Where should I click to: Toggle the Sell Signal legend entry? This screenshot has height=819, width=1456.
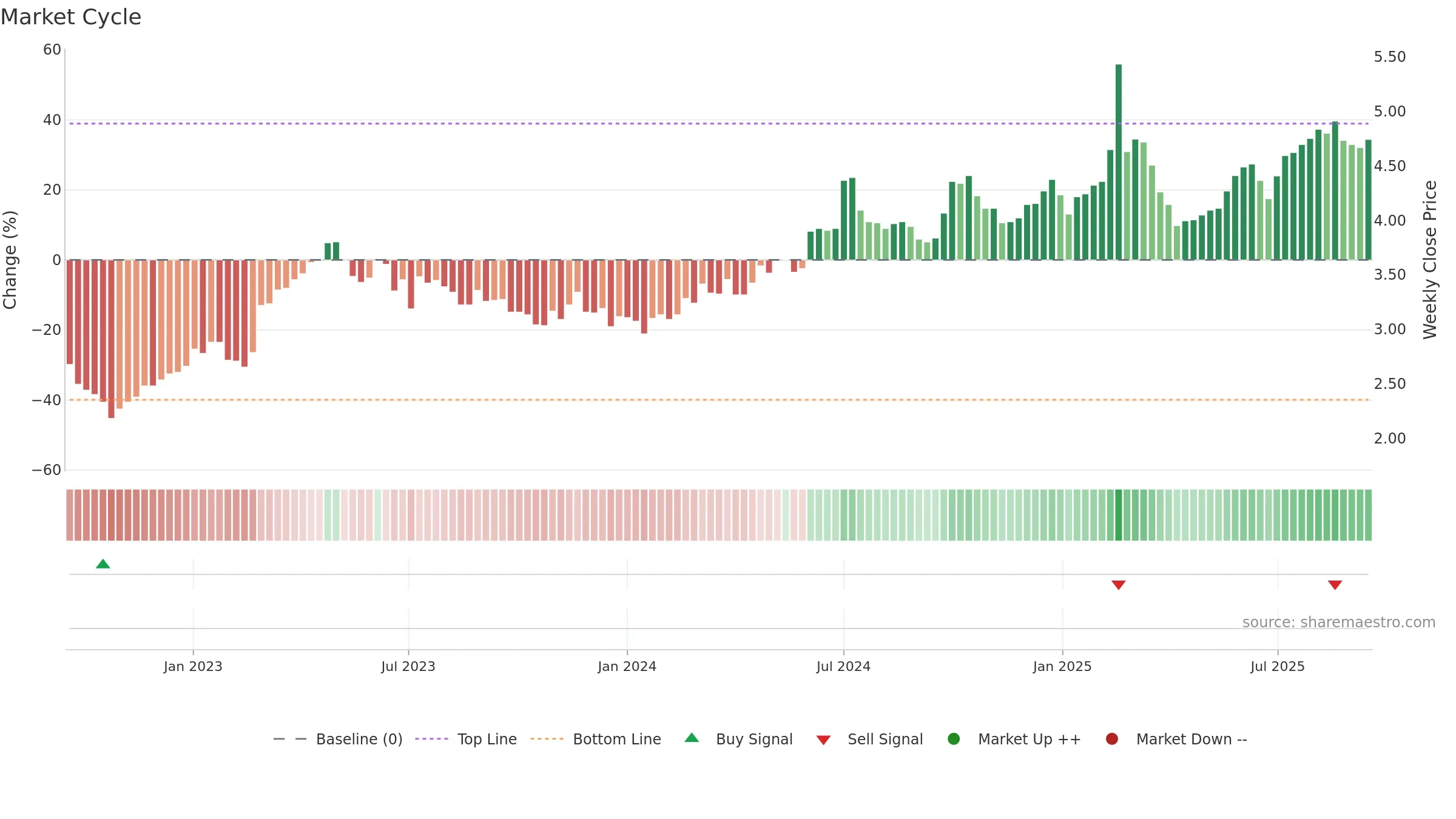click(869, 739)
